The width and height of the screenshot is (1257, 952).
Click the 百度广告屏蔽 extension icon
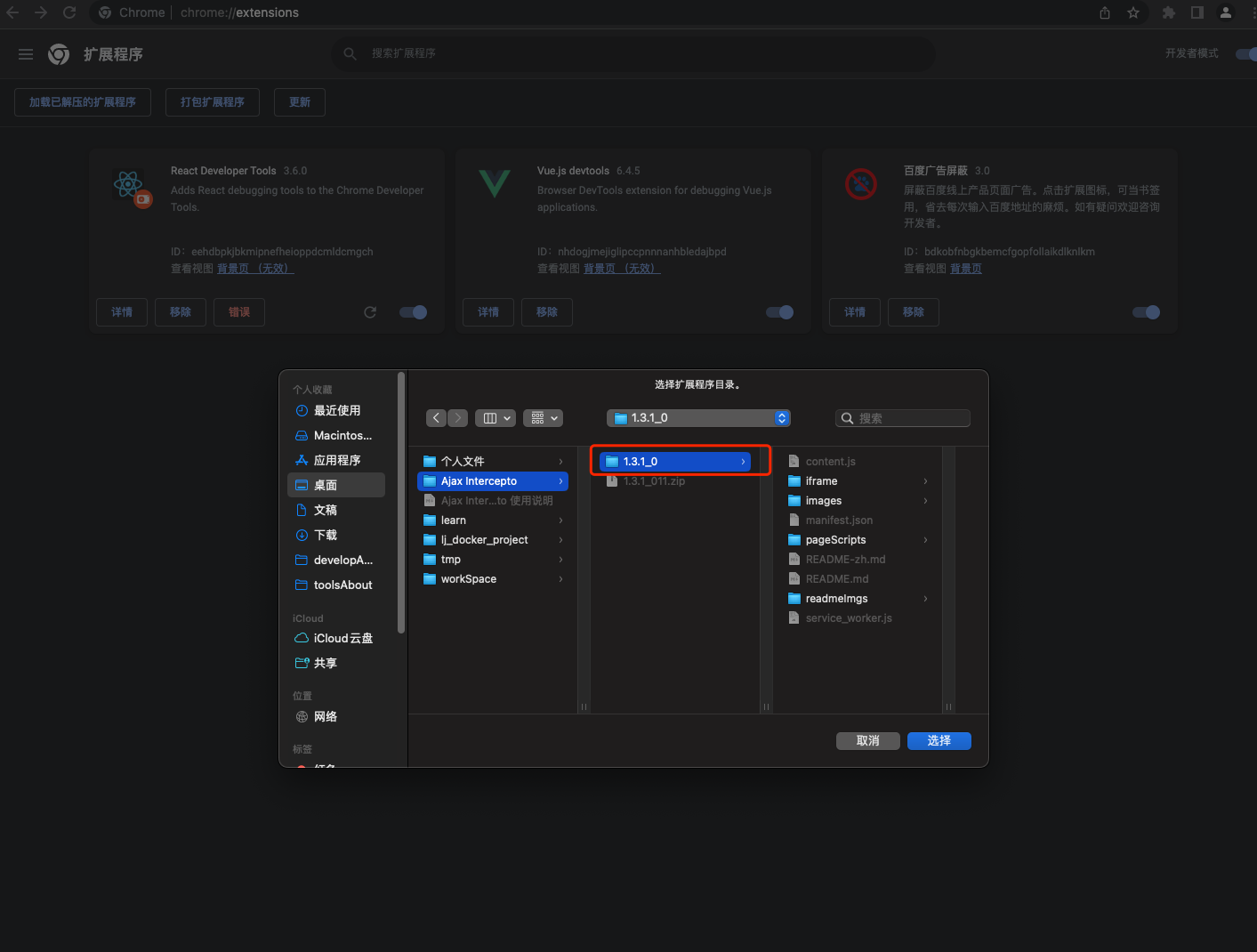[861, 184]
